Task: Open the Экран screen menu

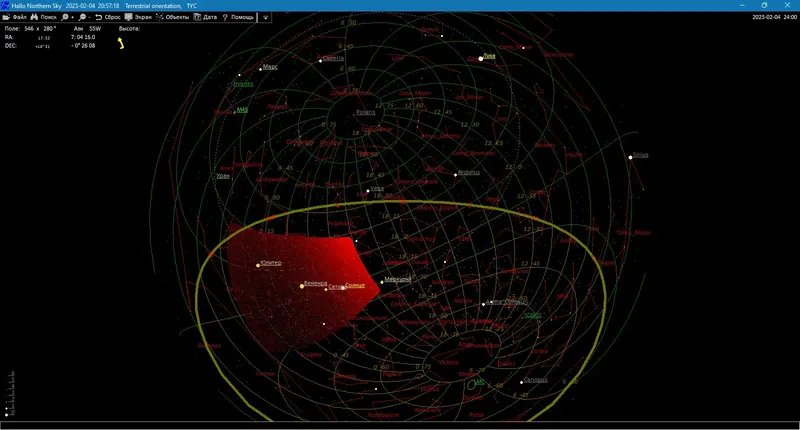Action: click(x=138, y=17)
